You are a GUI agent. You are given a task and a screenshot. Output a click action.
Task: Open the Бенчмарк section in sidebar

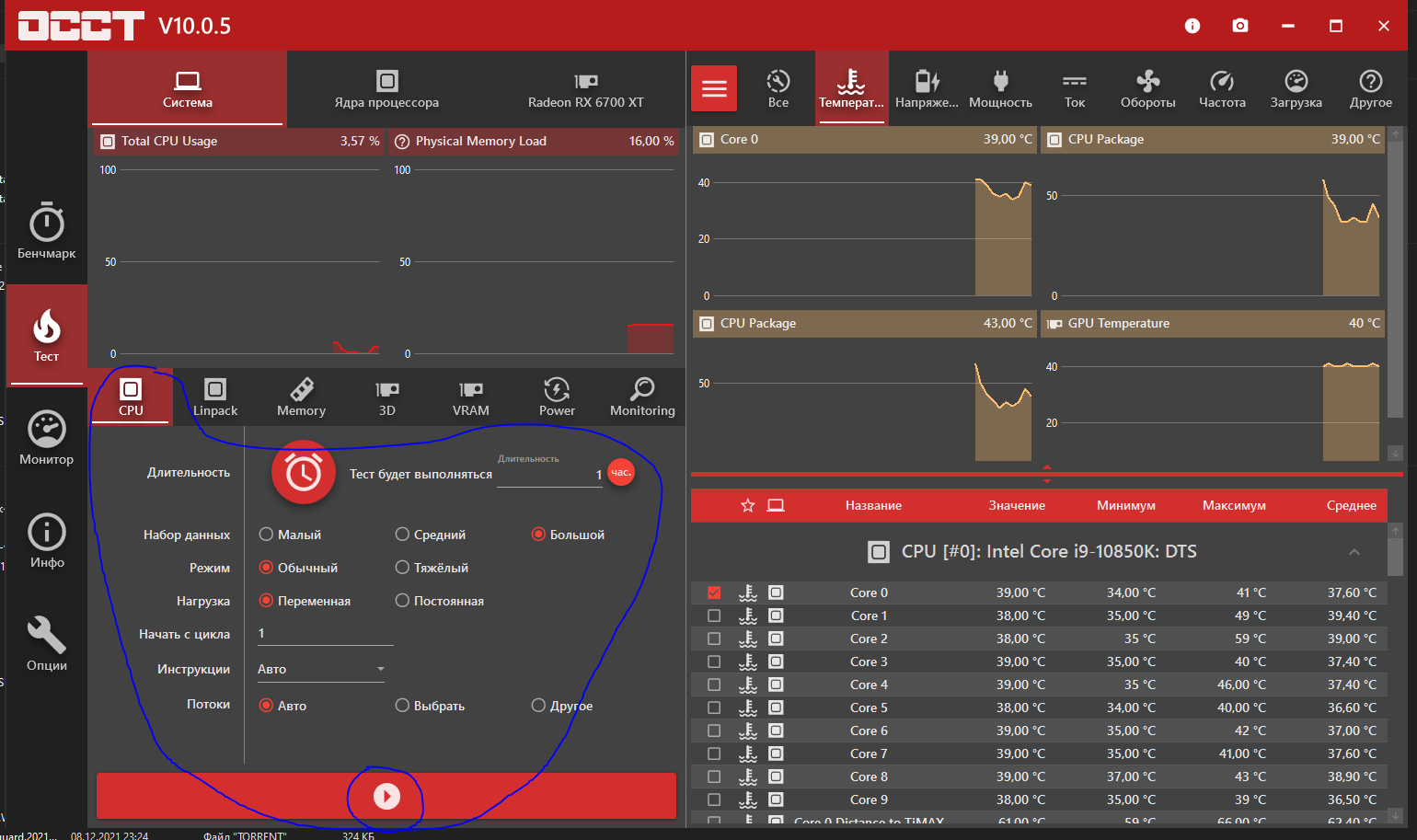[x=47, y=231]
